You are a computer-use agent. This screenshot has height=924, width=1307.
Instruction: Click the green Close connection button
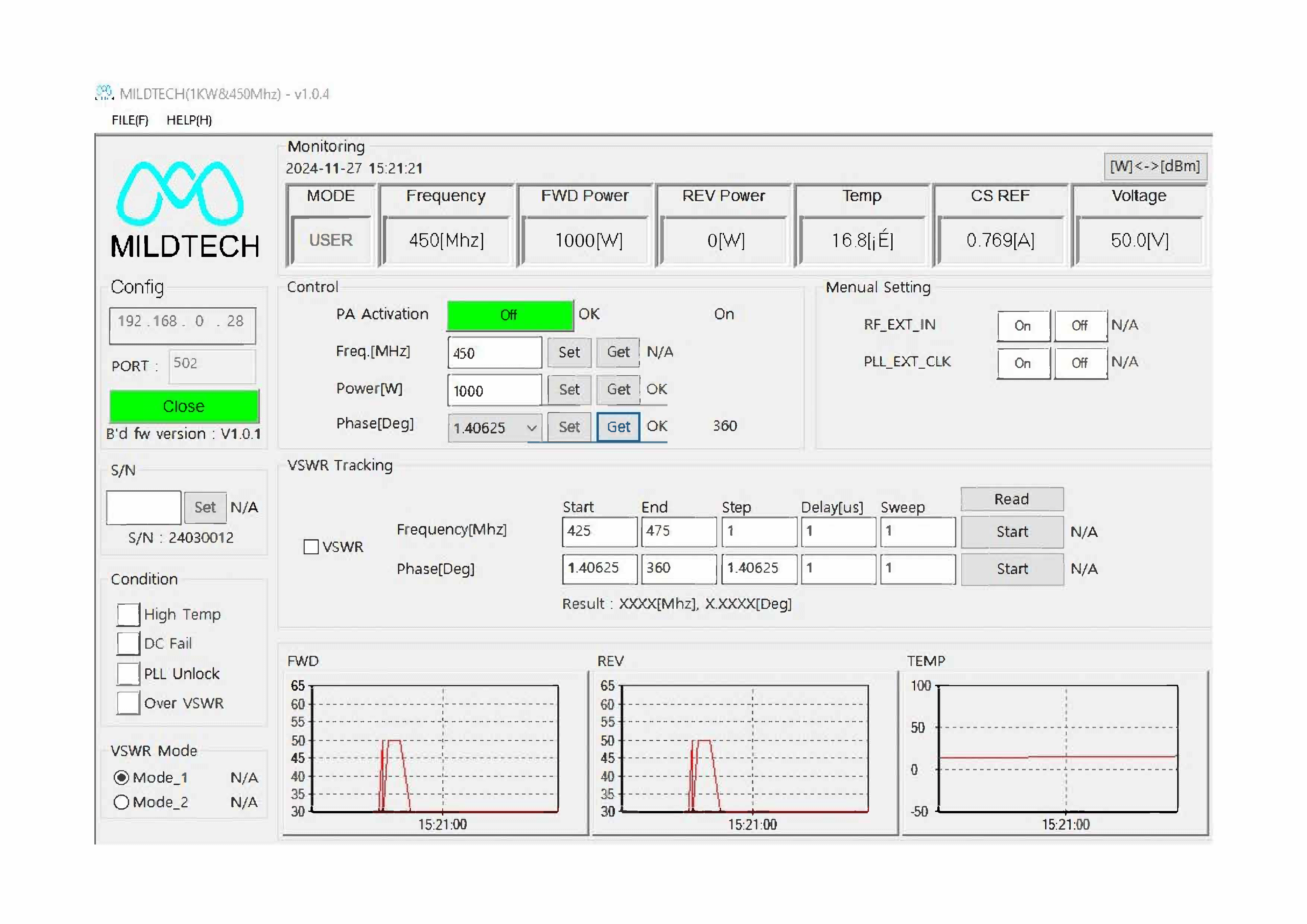pyautogui.click(x=184, y=406)
